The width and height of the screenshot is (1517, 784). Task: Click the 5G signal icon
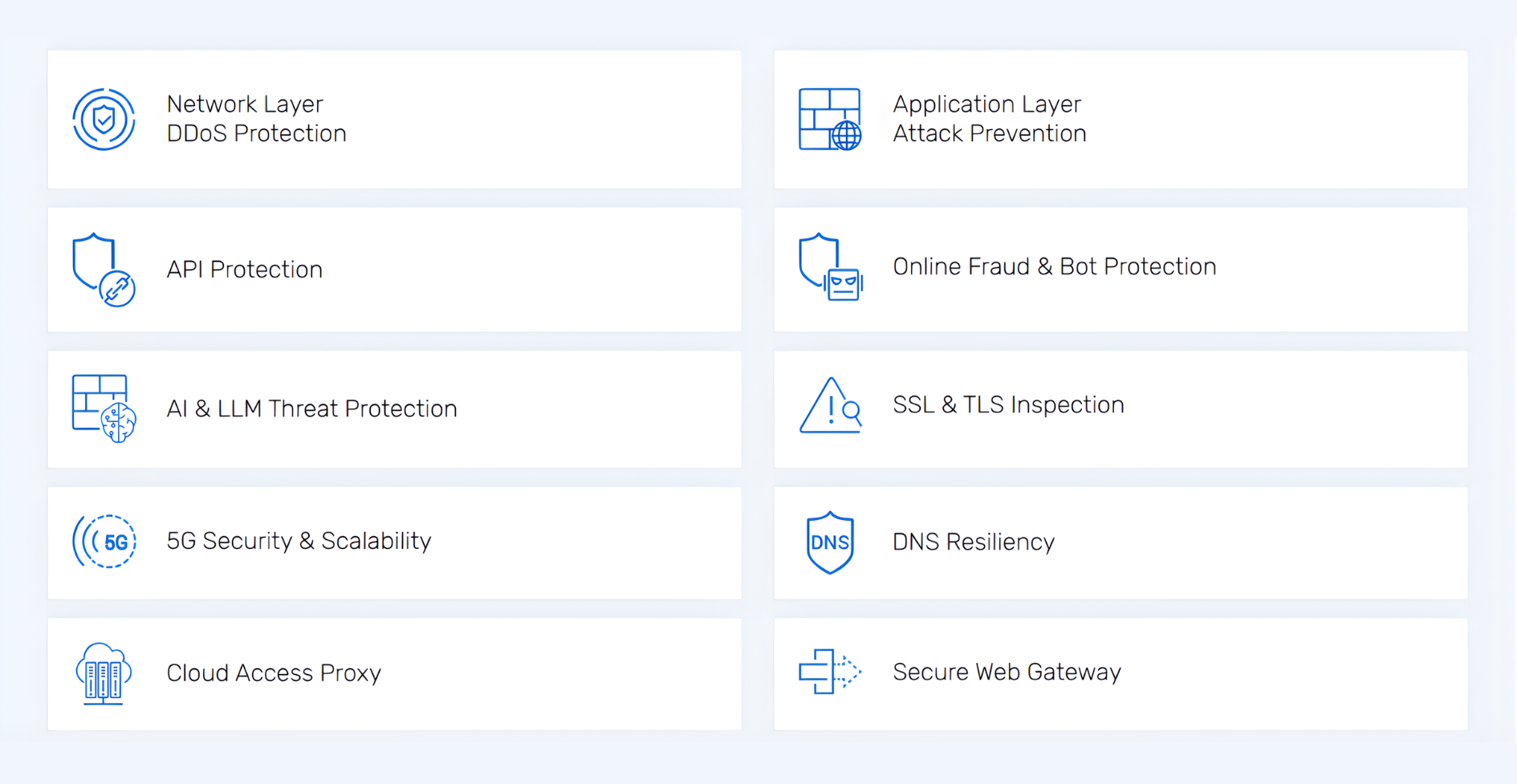coord(104,542)
